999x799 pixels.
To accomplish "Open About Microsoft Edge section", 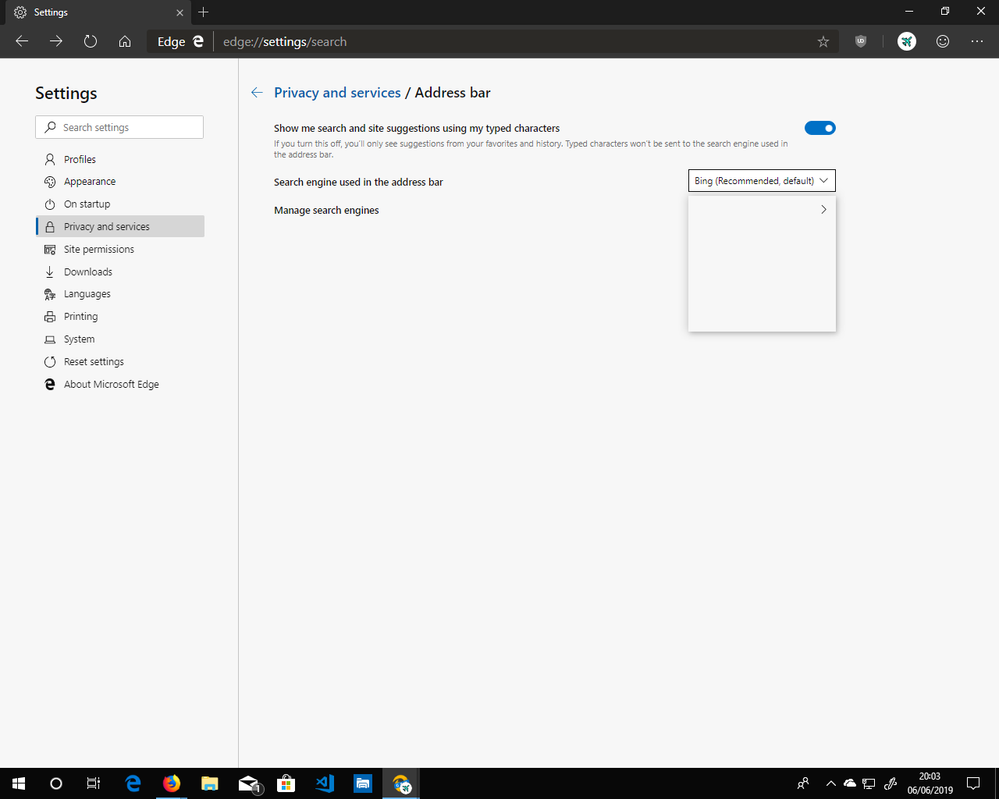I will point(120,384).
